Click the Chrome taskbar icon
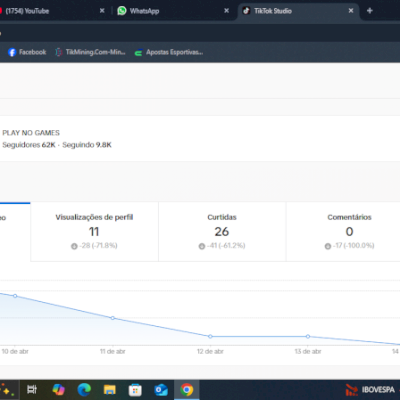Viewport: 400px width, 400px height. (x=187, y=389)
